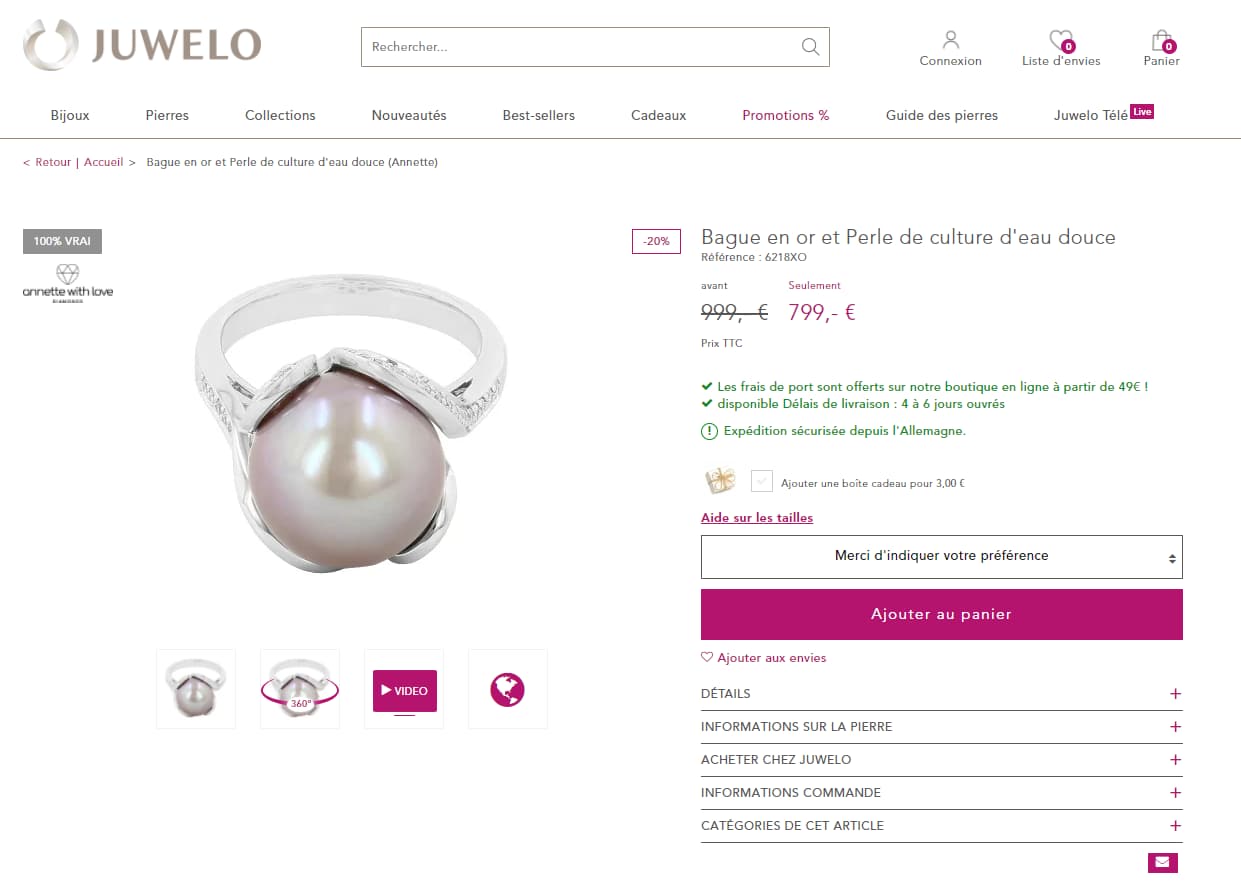Open the Aide sur les tailles link
Screen dimensions: 1241x882
(x=757, y=518)
